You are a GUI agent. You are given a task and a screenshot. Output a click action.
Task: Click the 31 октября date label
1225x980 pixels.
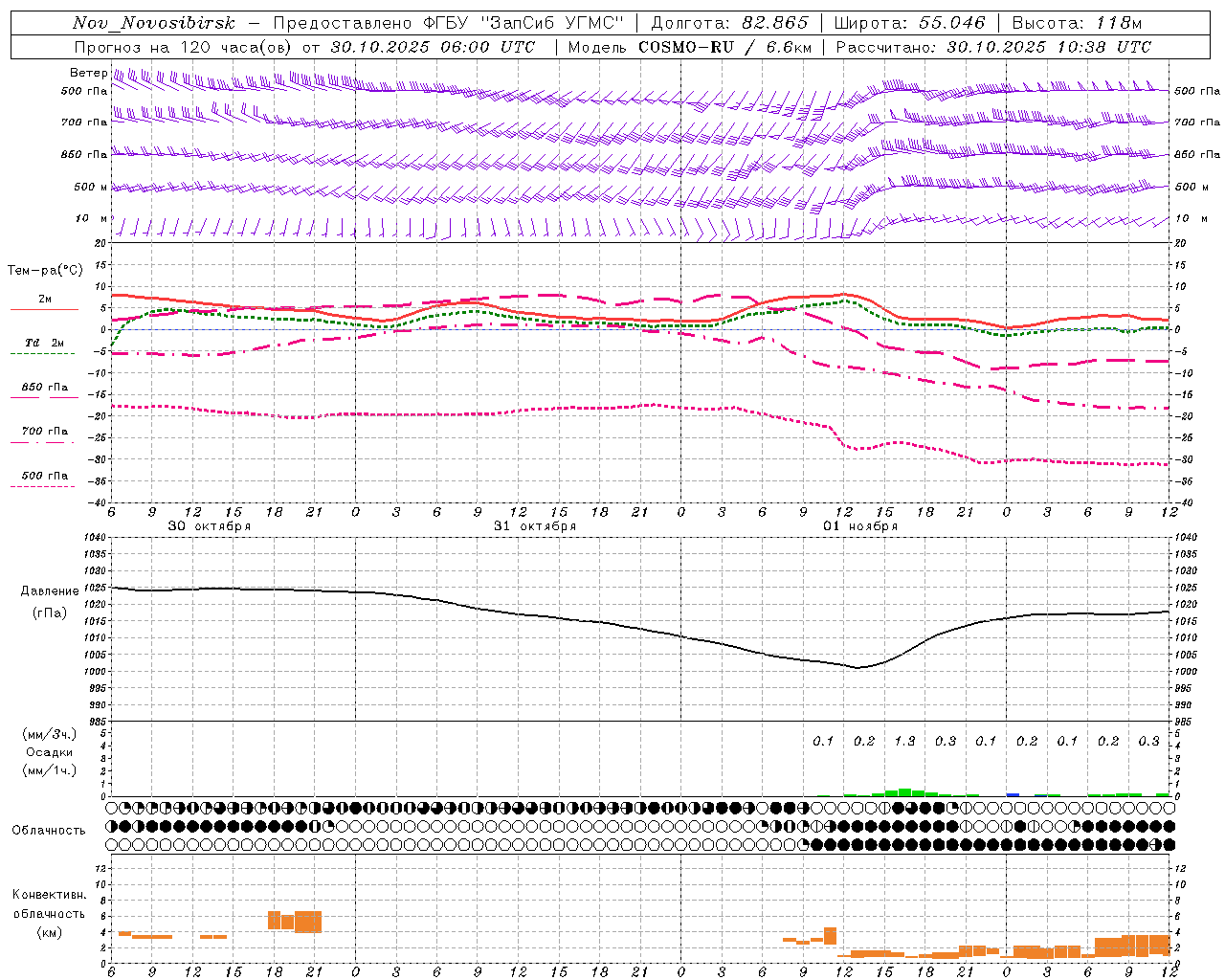[535, 526]
